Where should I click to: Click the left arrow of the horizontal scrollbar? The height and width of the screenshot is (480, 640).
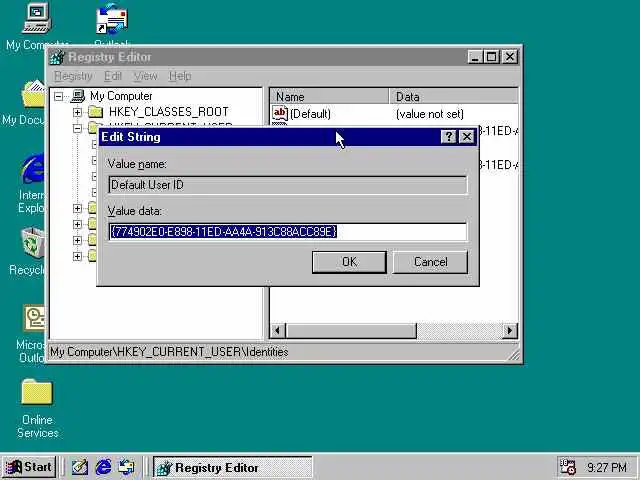pos(278,331)
